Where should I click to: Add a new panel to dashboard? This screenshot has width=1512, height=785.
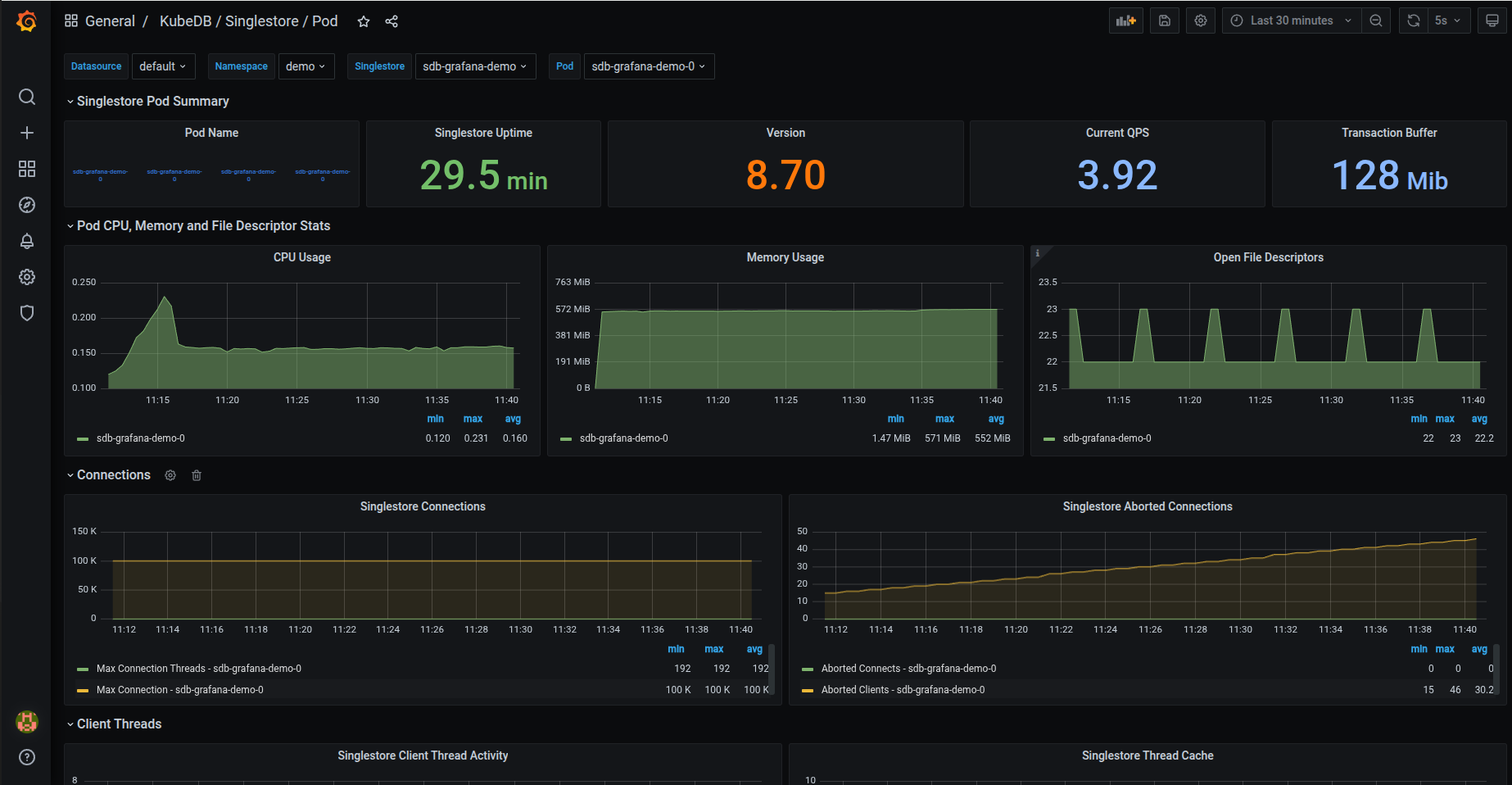tap(1126, 20)
